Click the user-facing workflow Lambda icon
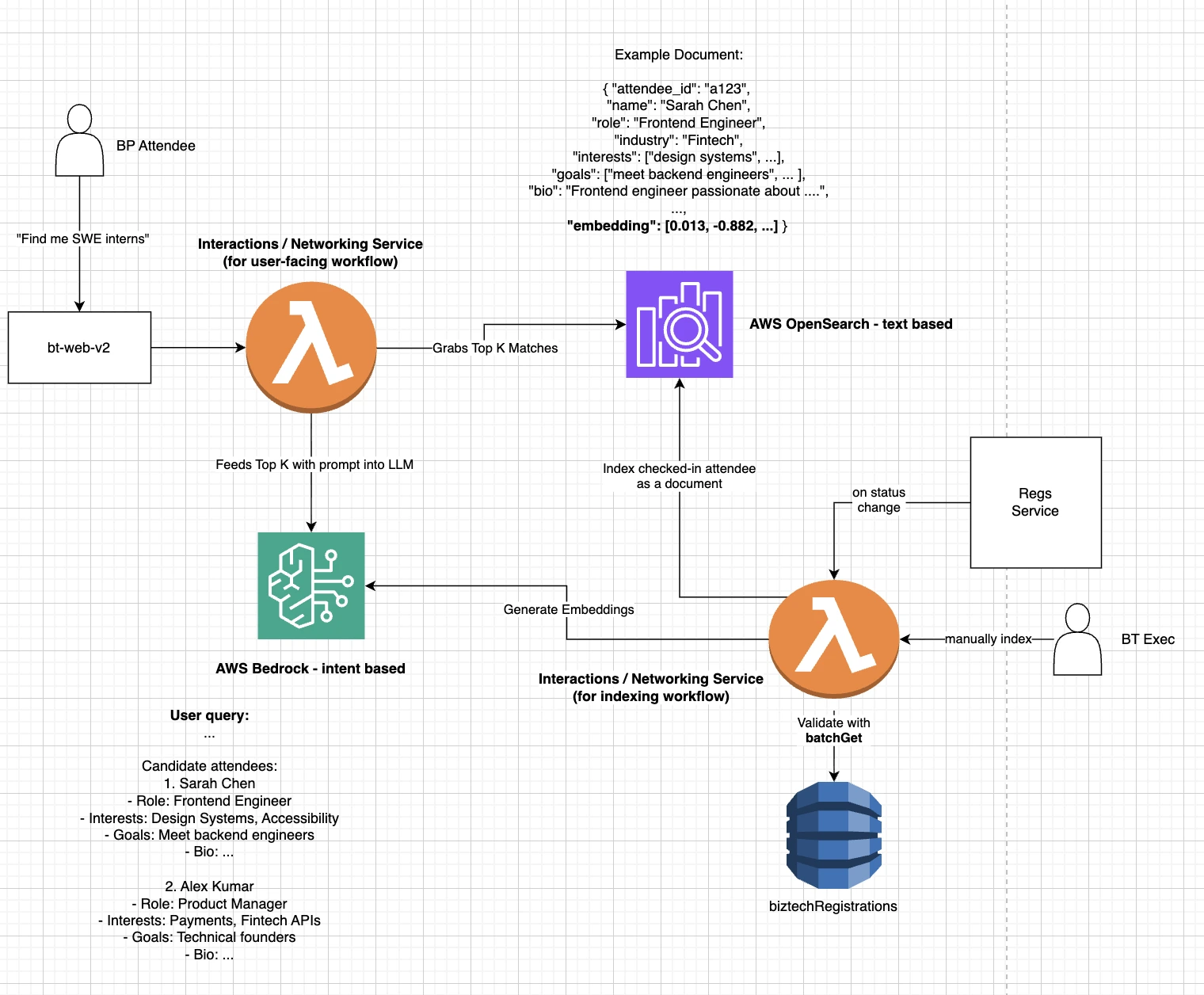The height and width of the screenshot is (995, 1204). (311, 347)
